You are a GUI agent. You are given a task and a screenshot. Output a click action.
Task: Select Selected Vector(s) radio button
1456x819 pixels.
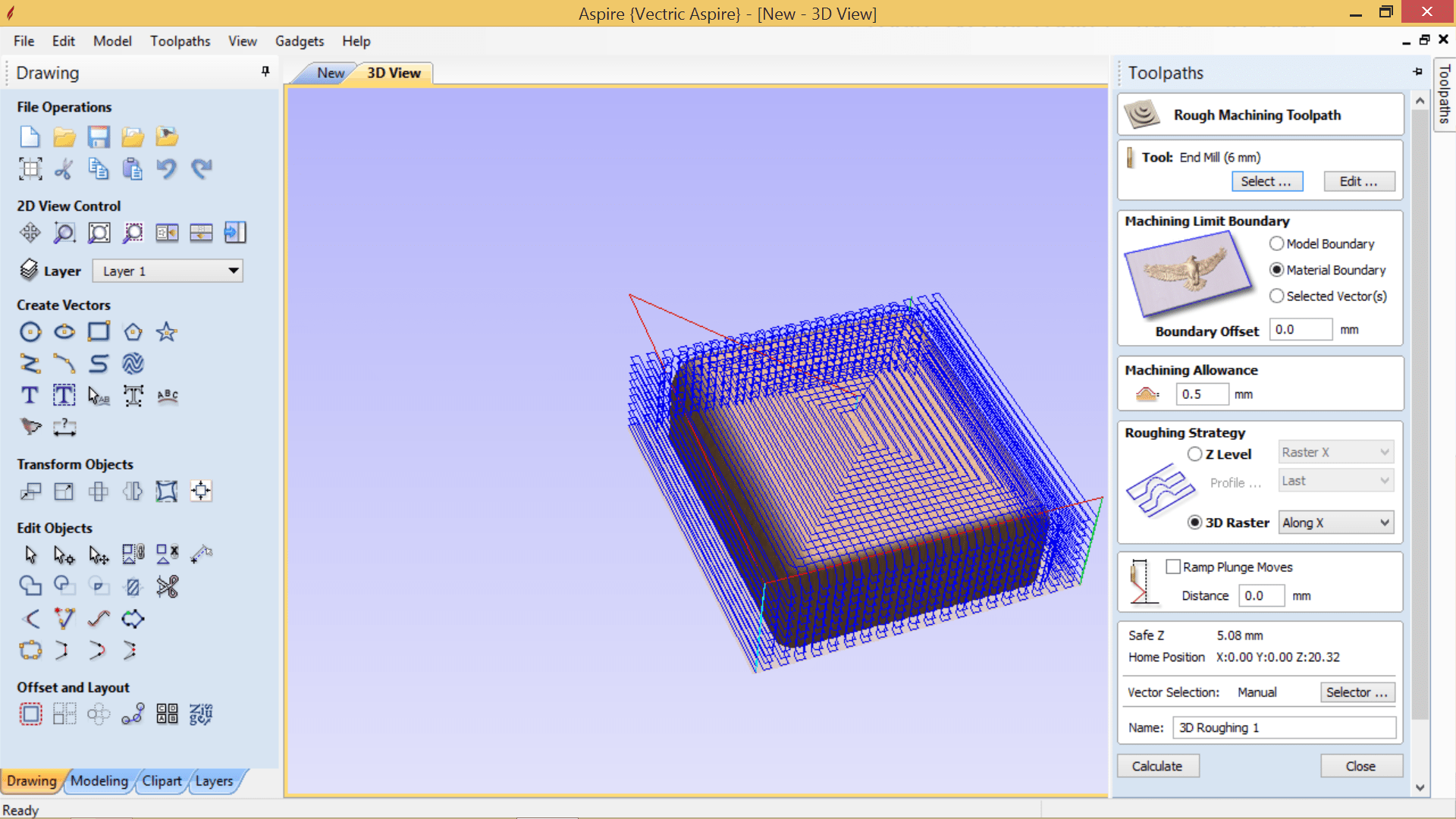pyautogui.click(x=1277, y=296)
